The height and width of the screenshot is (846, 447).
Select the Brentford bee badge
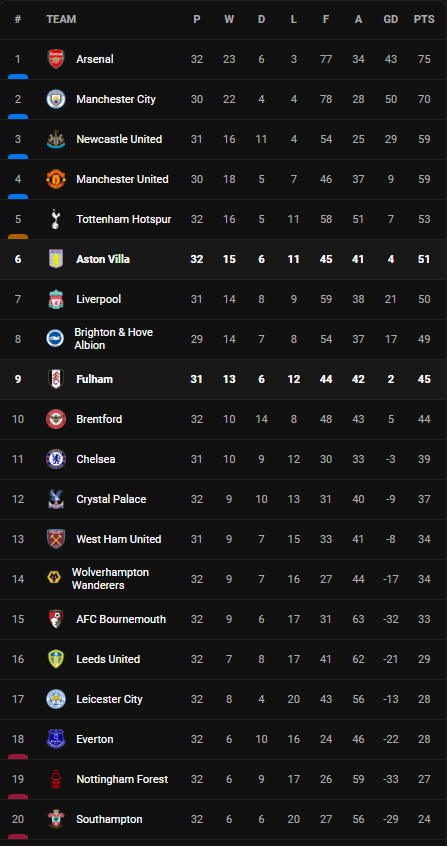[56, 419]
